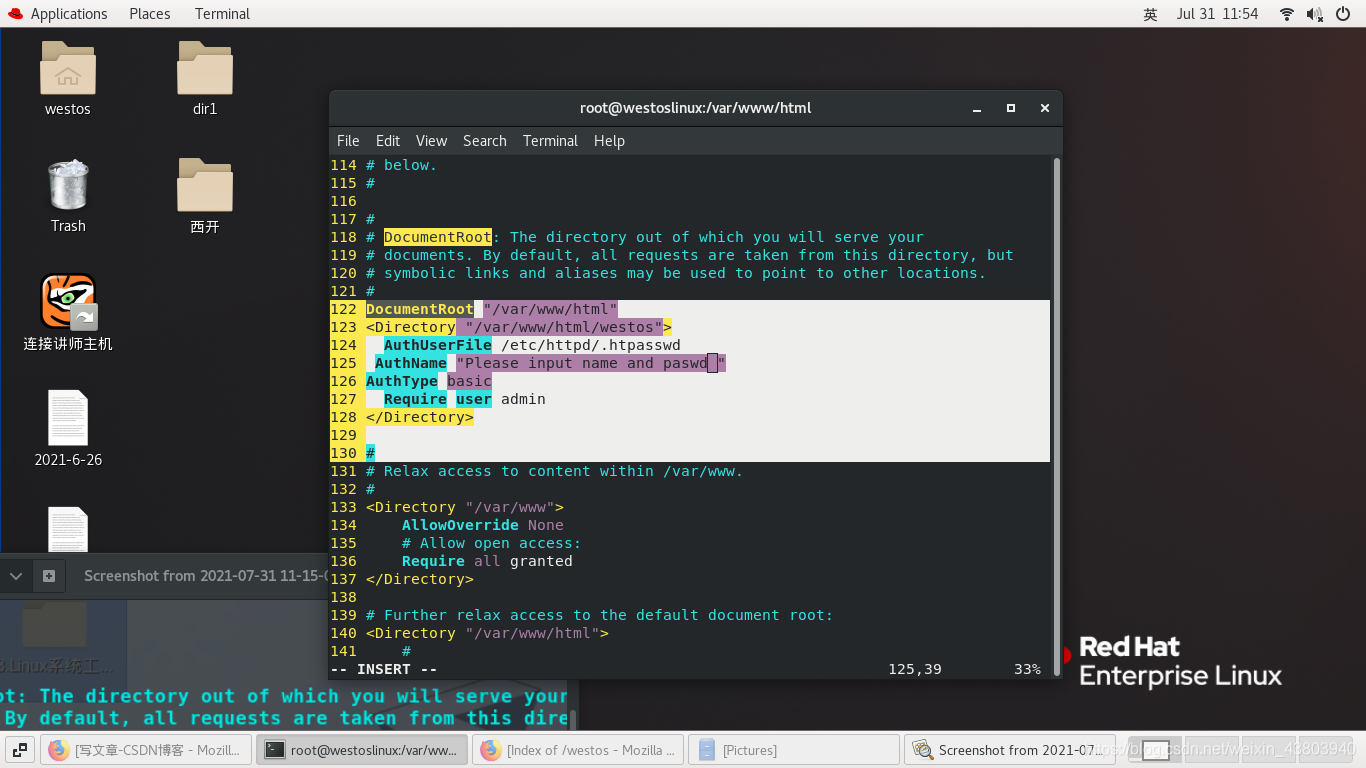The height and width of the screenshot is (768, 1366).
Task: Open the Search menu in terminal
Action: click(x=485, y=141)
